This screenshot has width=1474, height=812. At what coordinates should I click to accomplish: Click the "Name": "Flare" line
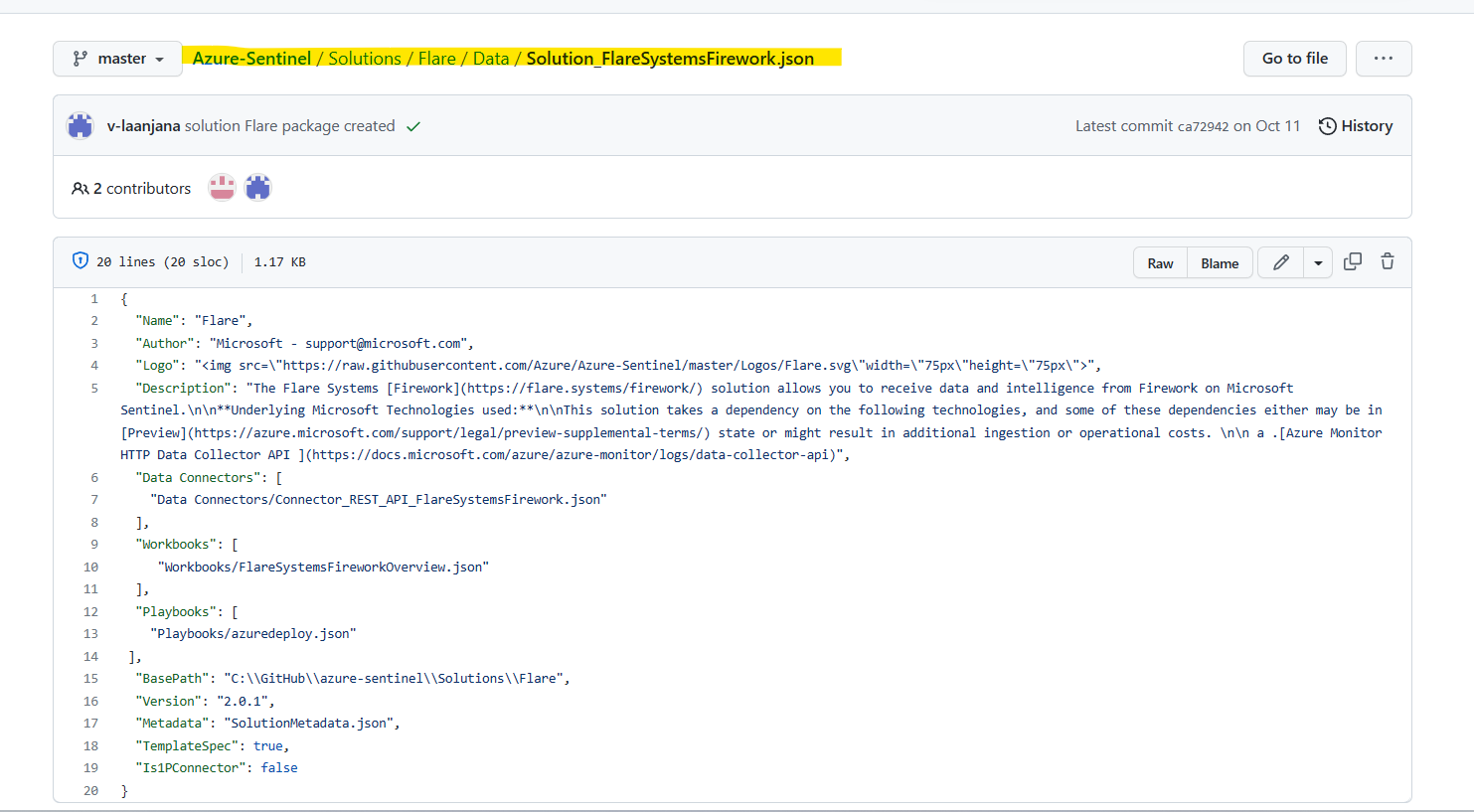194,320
